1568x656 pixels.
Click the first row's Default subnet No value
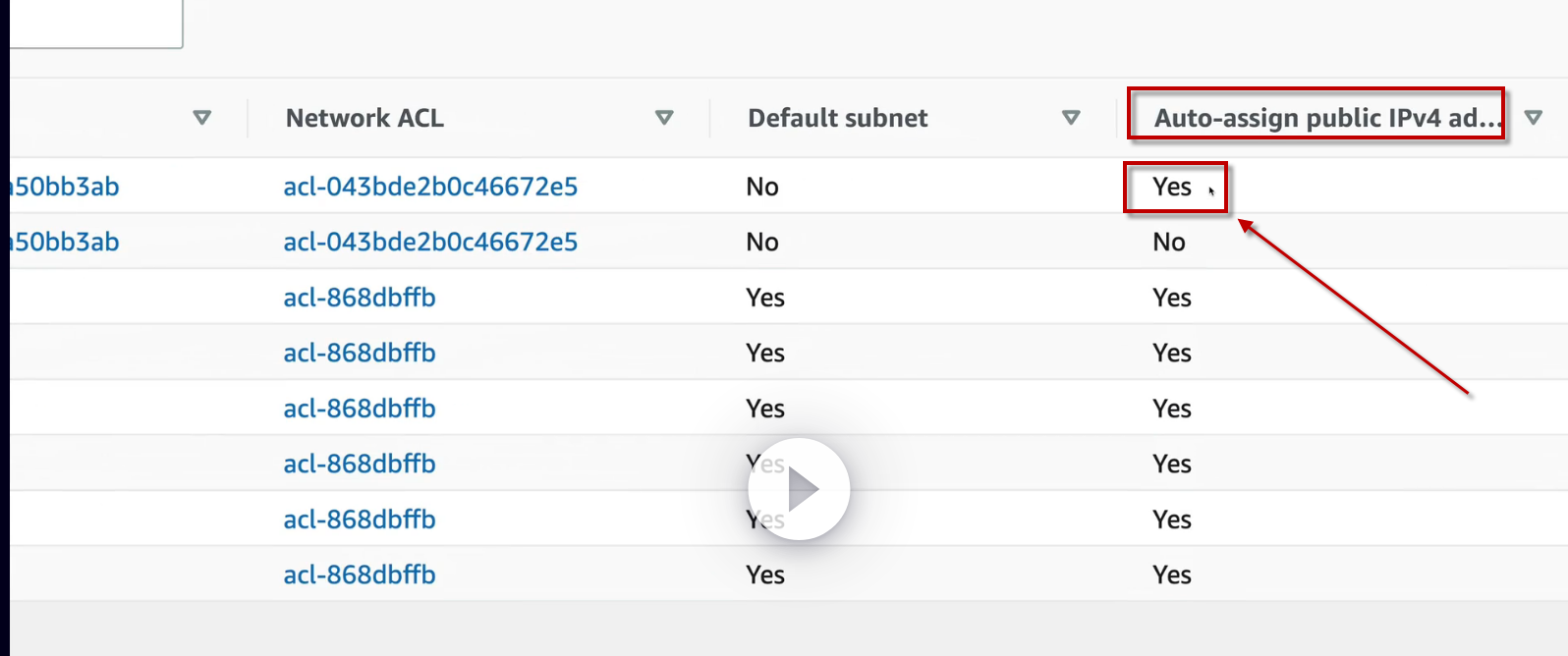[x=762, y=187]
